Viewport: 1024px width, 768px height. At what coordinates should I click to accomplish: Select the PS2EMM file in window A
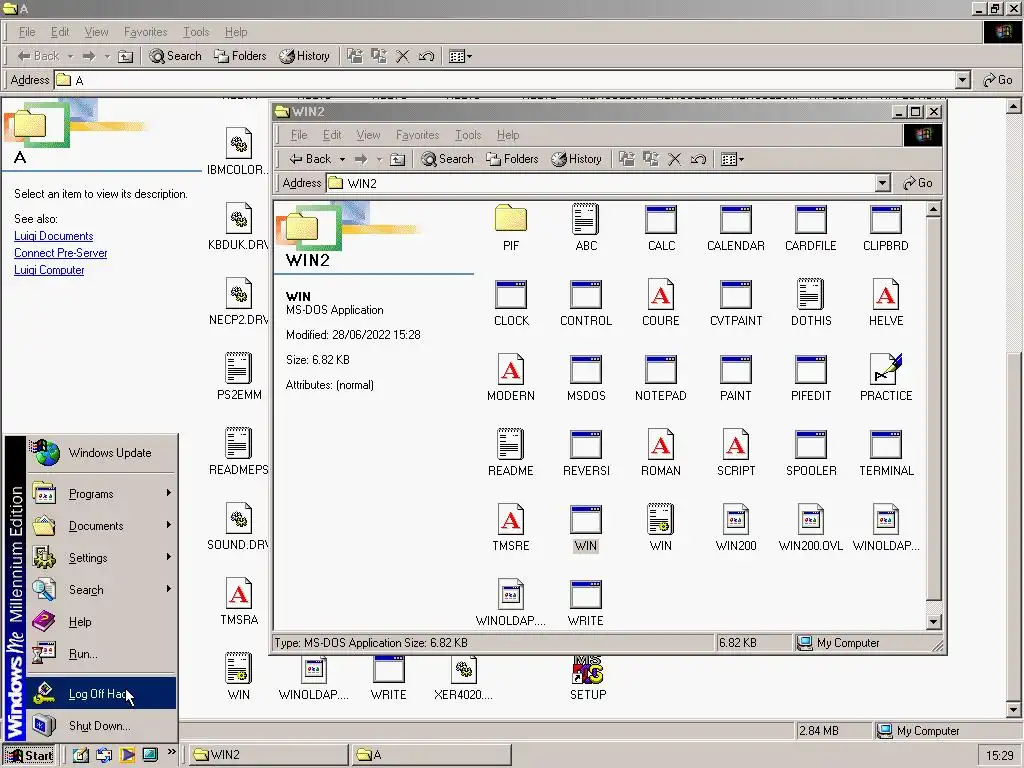(238, 368)
